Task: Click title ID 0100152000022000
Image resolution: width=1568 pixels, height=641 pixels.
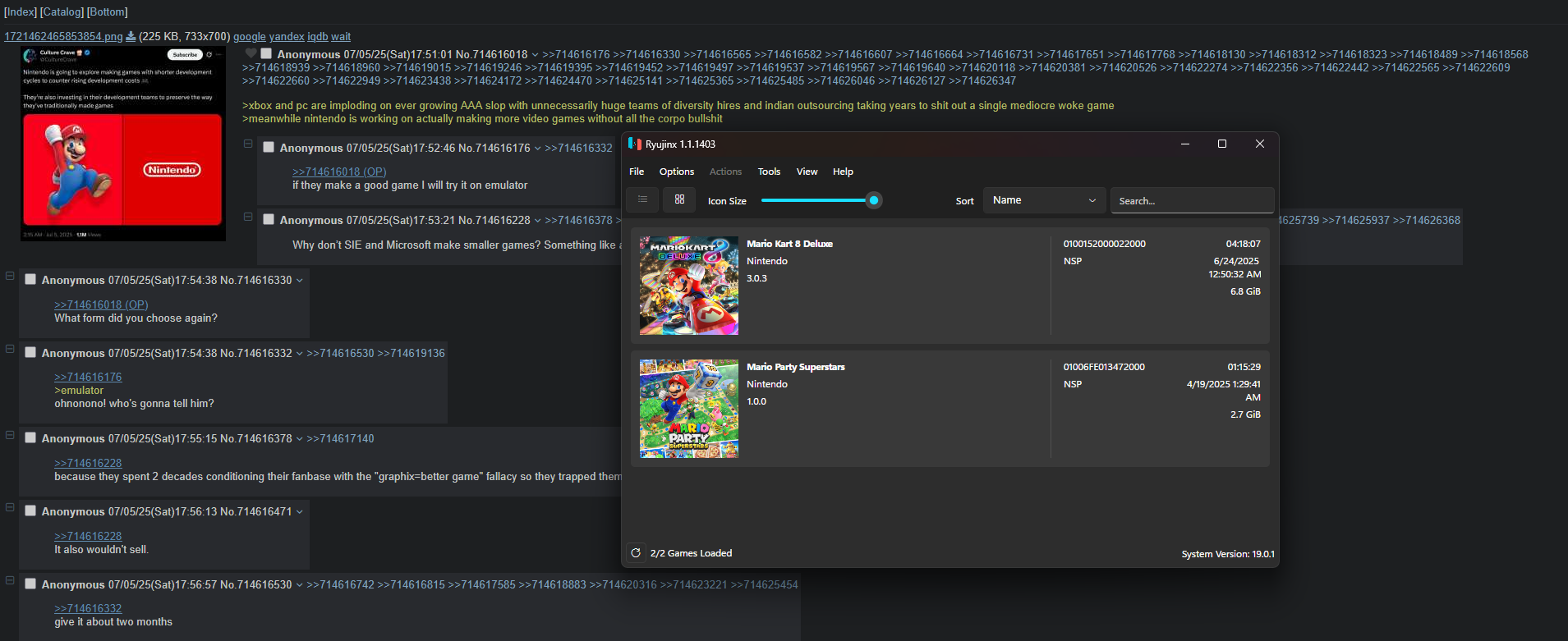Action: 1104,244
